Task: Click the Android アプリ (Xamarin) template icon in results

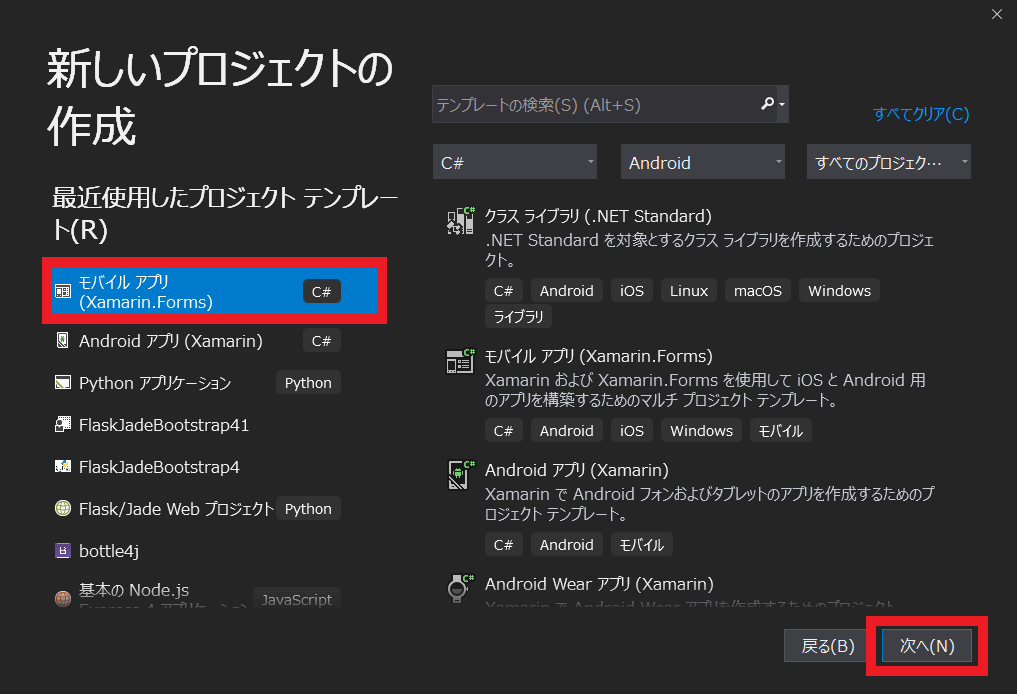Action: click(x=461, y=475)
